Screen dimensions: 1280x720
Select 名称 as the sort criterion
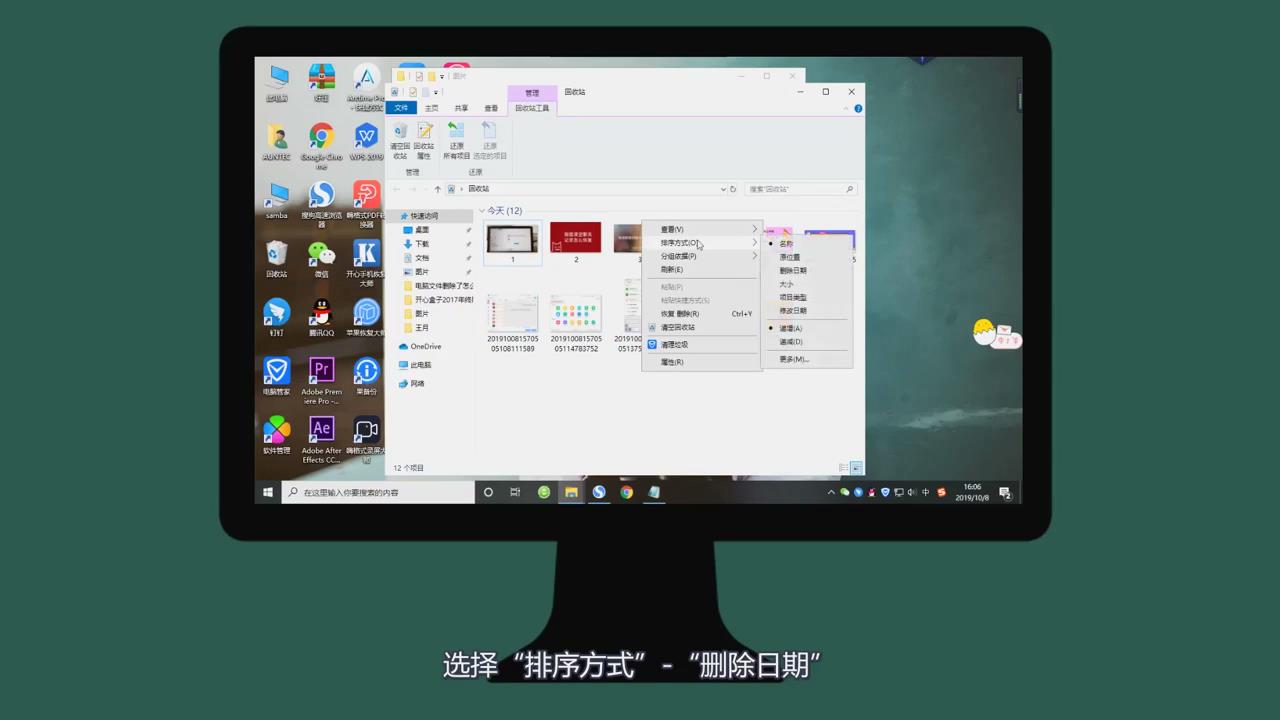787,243
